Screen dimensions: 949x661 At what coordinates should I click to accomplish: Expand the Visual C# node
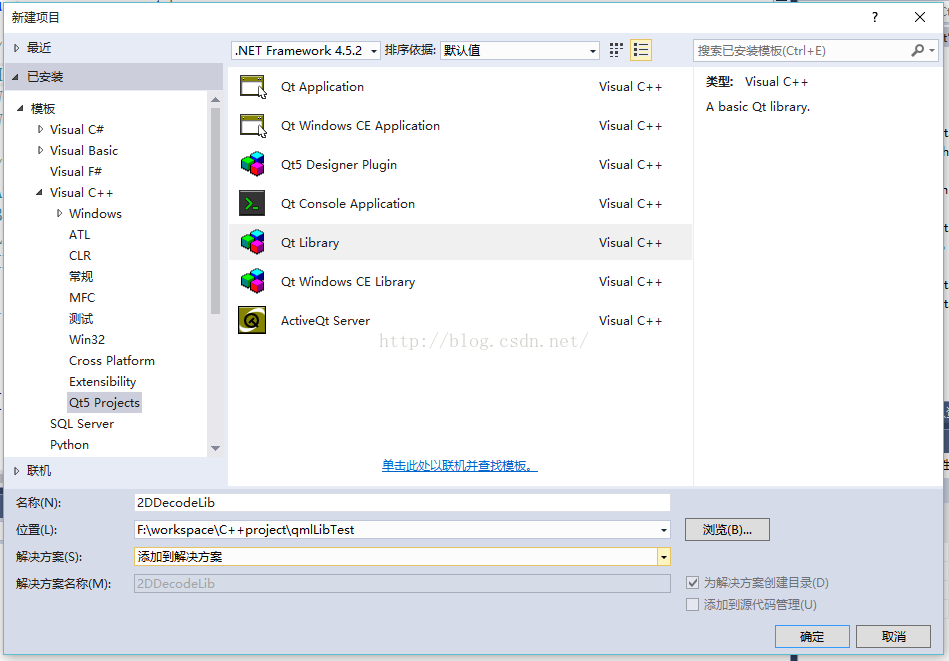pos(40,130)
